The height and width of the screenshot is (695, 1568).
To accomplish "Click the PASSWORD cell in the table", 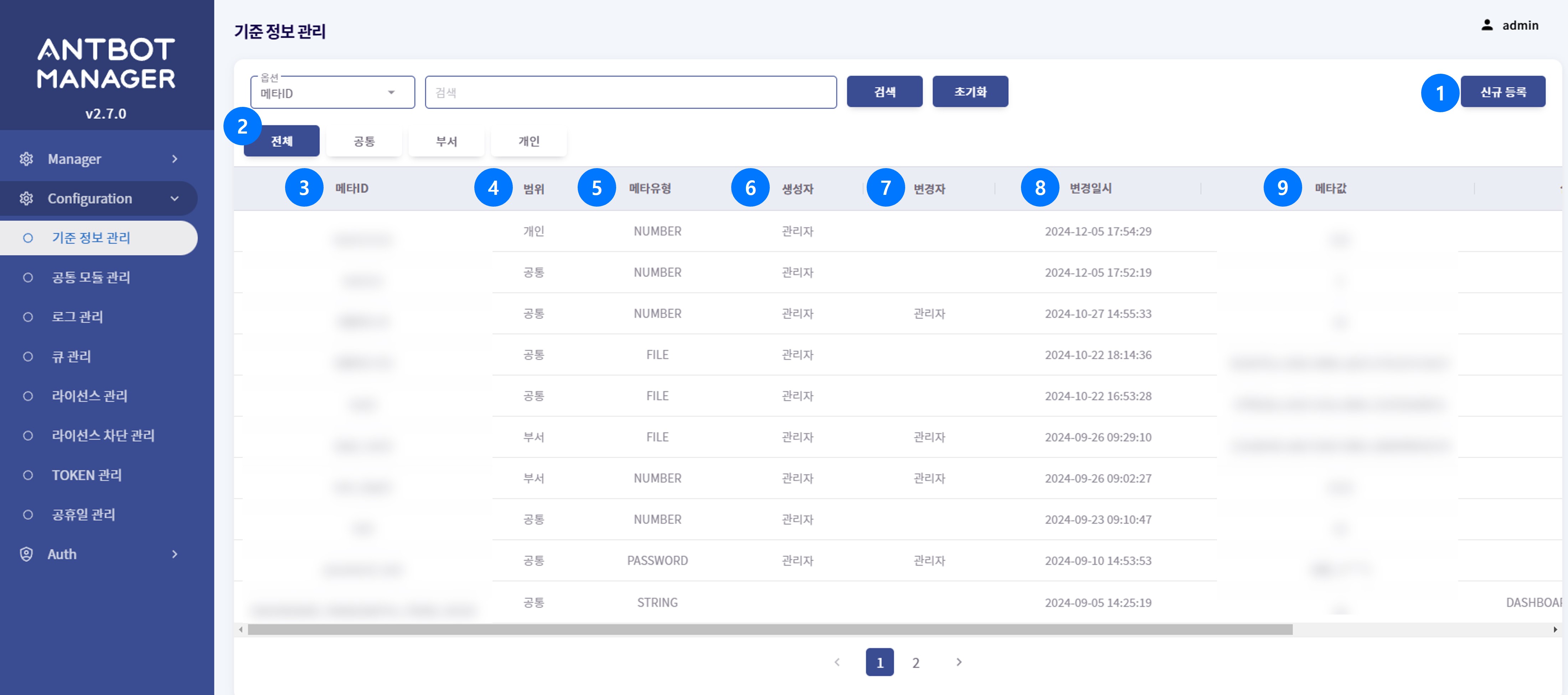I will coord(657,560).
